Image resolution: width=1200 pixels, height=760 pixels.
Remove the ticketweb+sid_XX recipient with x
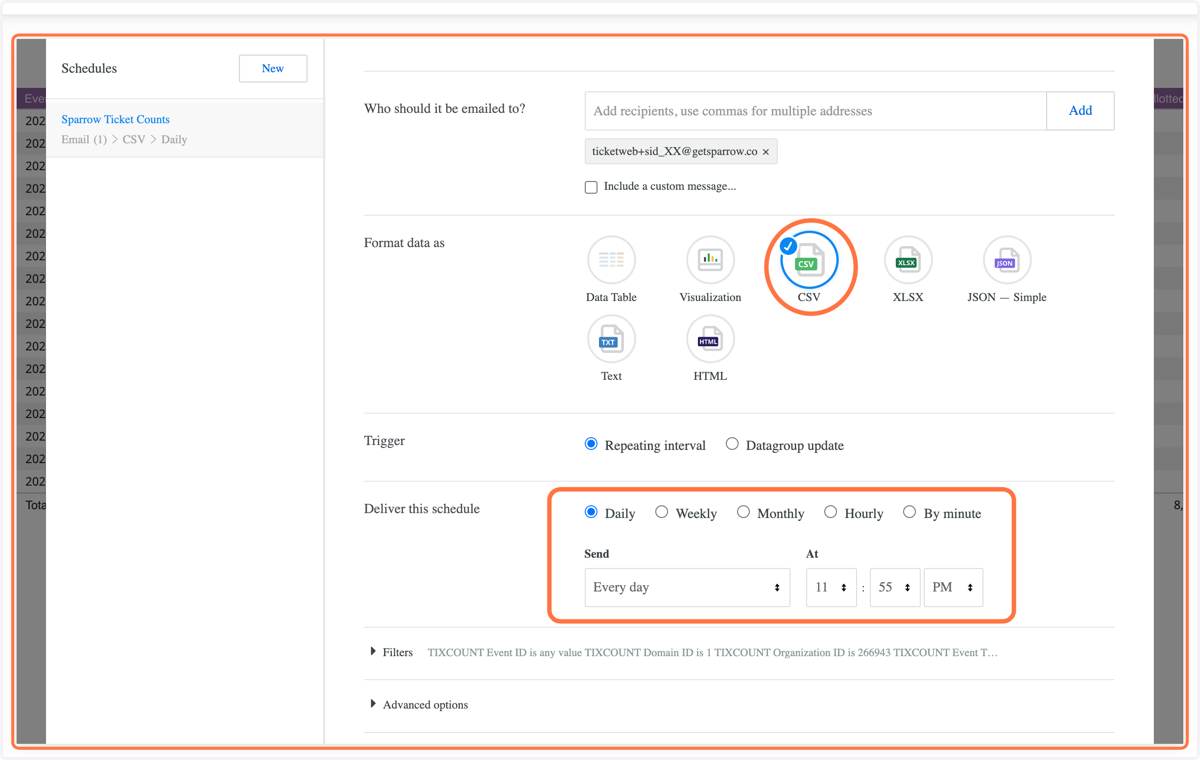pos(766,152)
